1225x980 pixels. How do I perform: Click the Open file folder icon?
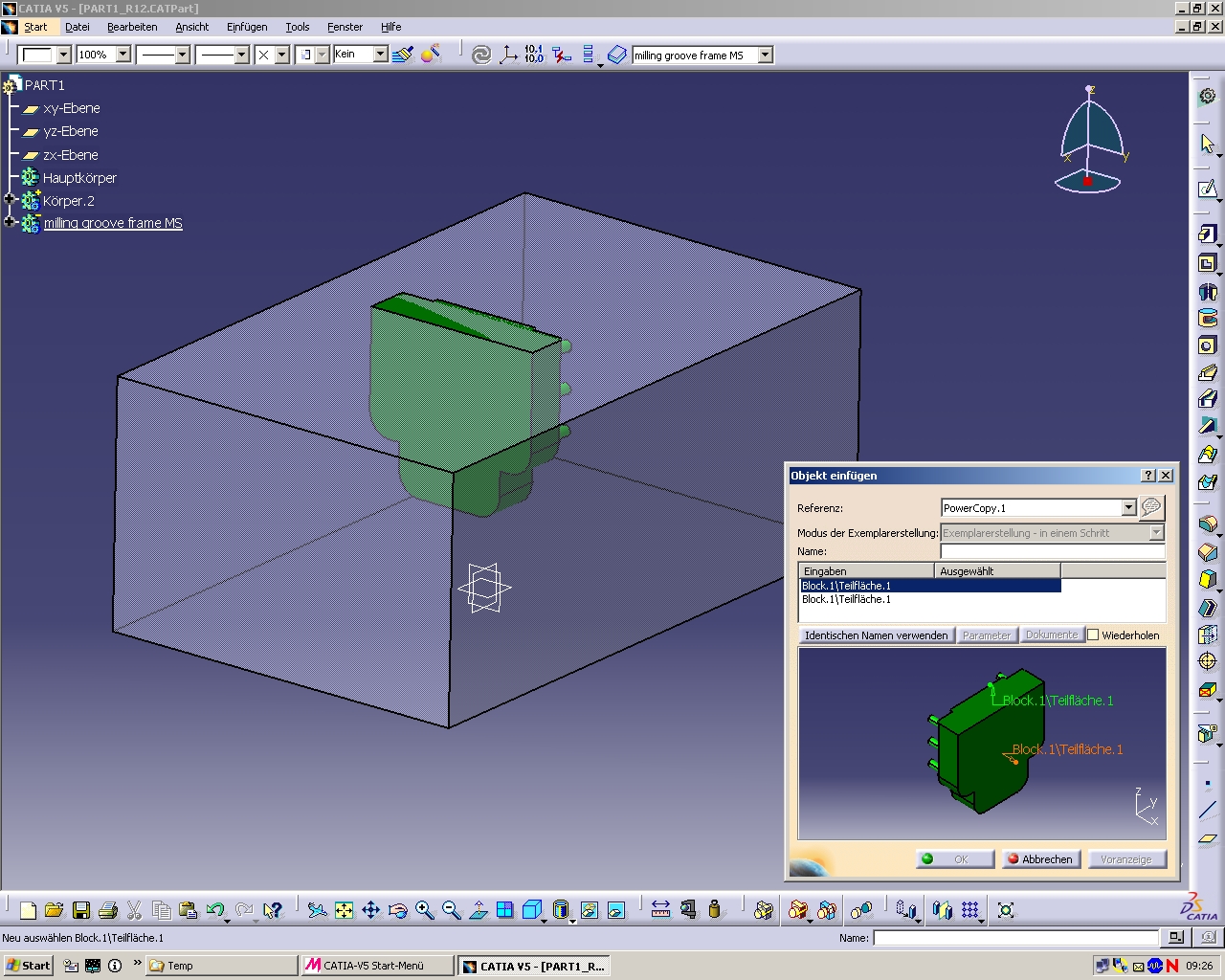pyautogui.click(x=54, y=910)
